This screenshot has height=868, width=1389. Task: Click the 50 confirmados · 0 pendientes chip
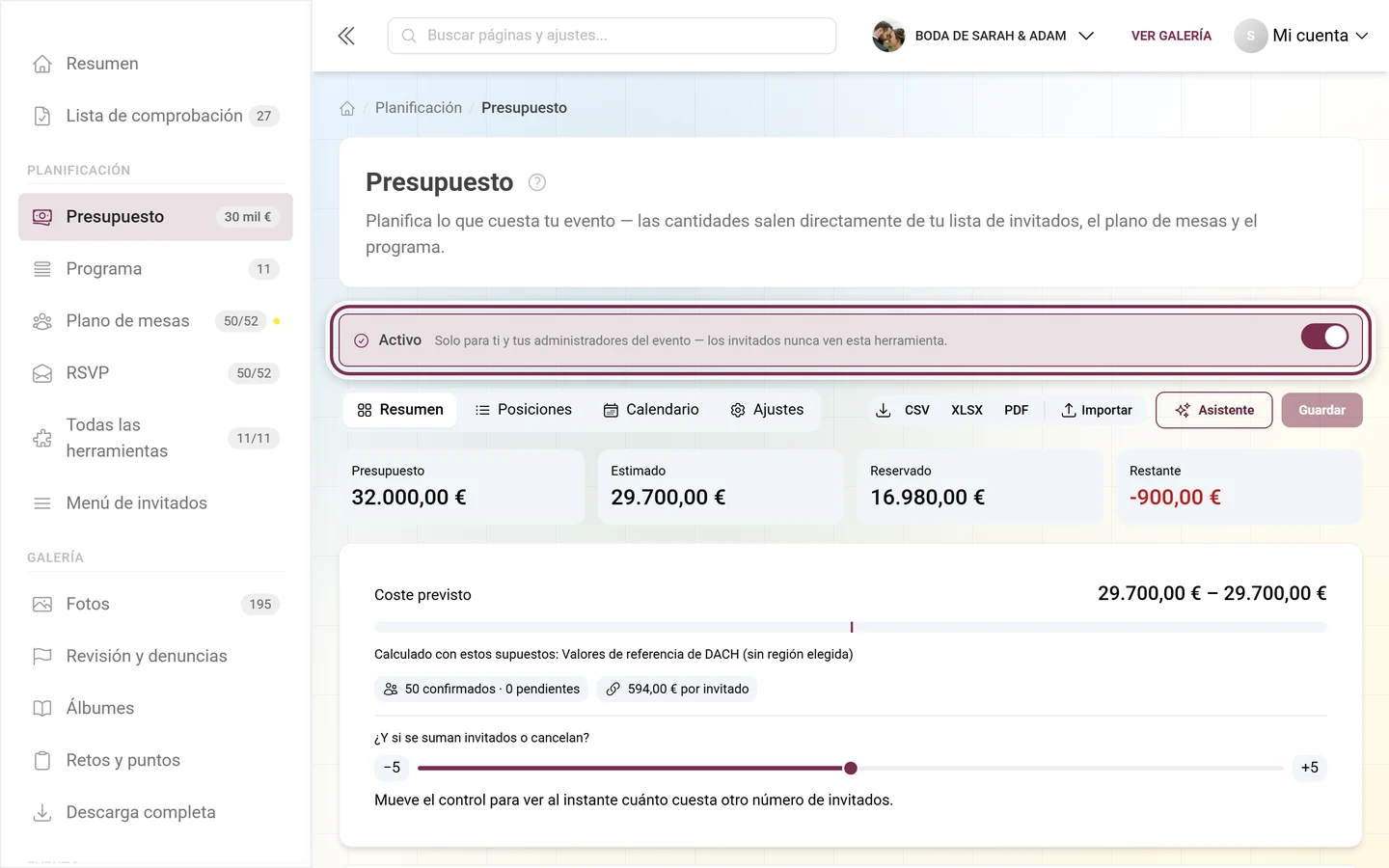pos(482,689)
